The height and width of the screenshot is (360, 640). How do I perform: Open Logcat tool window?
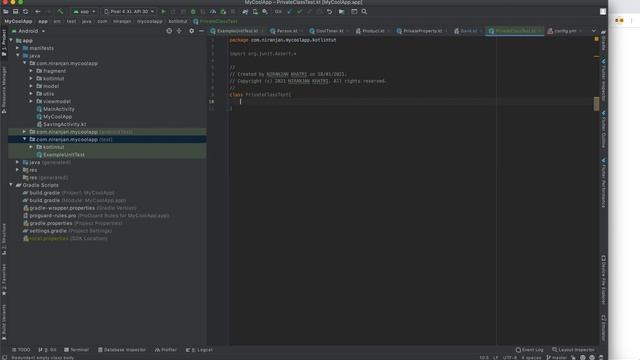[x=199, y=350]
